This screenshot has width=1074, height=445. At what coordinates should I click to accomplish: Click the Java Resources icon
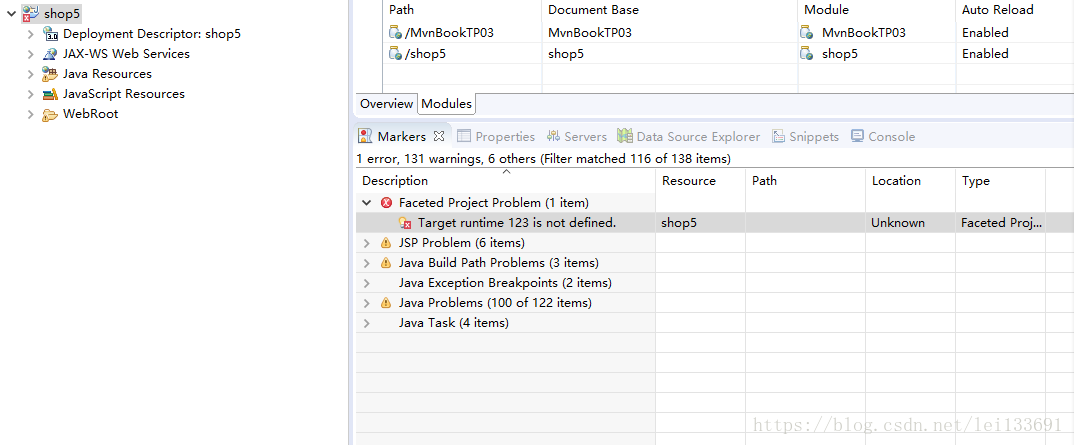coord(50,73)
